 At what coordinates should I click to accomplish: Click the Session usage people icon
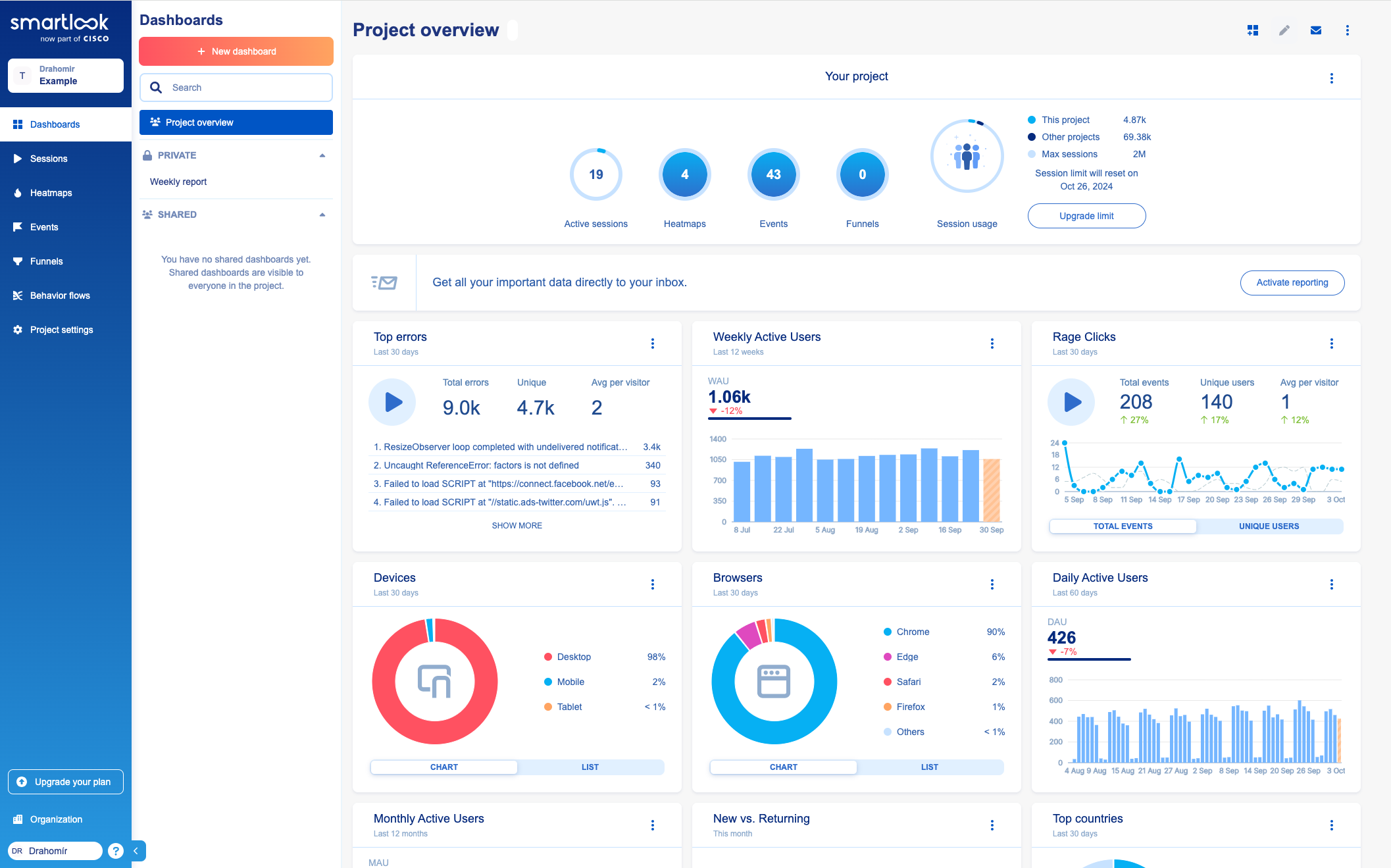(967, 156)
